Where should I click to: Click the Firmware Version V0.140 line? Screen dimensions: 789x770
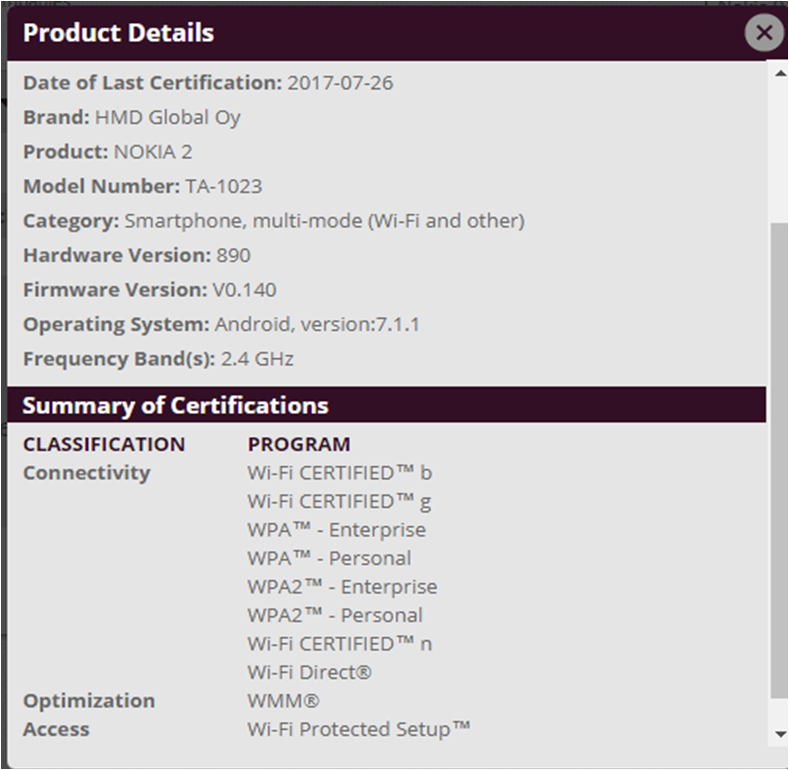tap(150, 289)
